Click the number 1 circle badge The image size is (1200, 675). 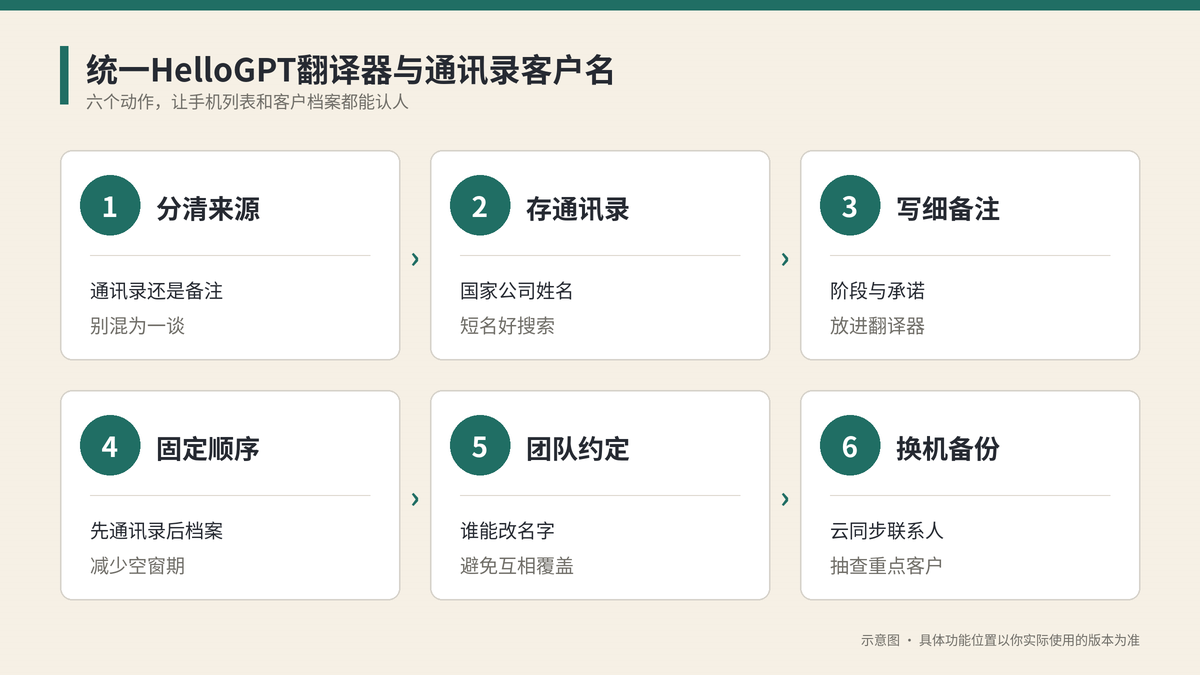(x=110, y=207)
